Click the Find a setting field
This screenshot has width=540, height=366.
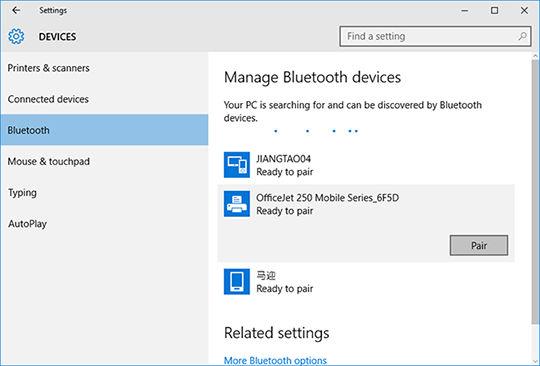[435, 36]
